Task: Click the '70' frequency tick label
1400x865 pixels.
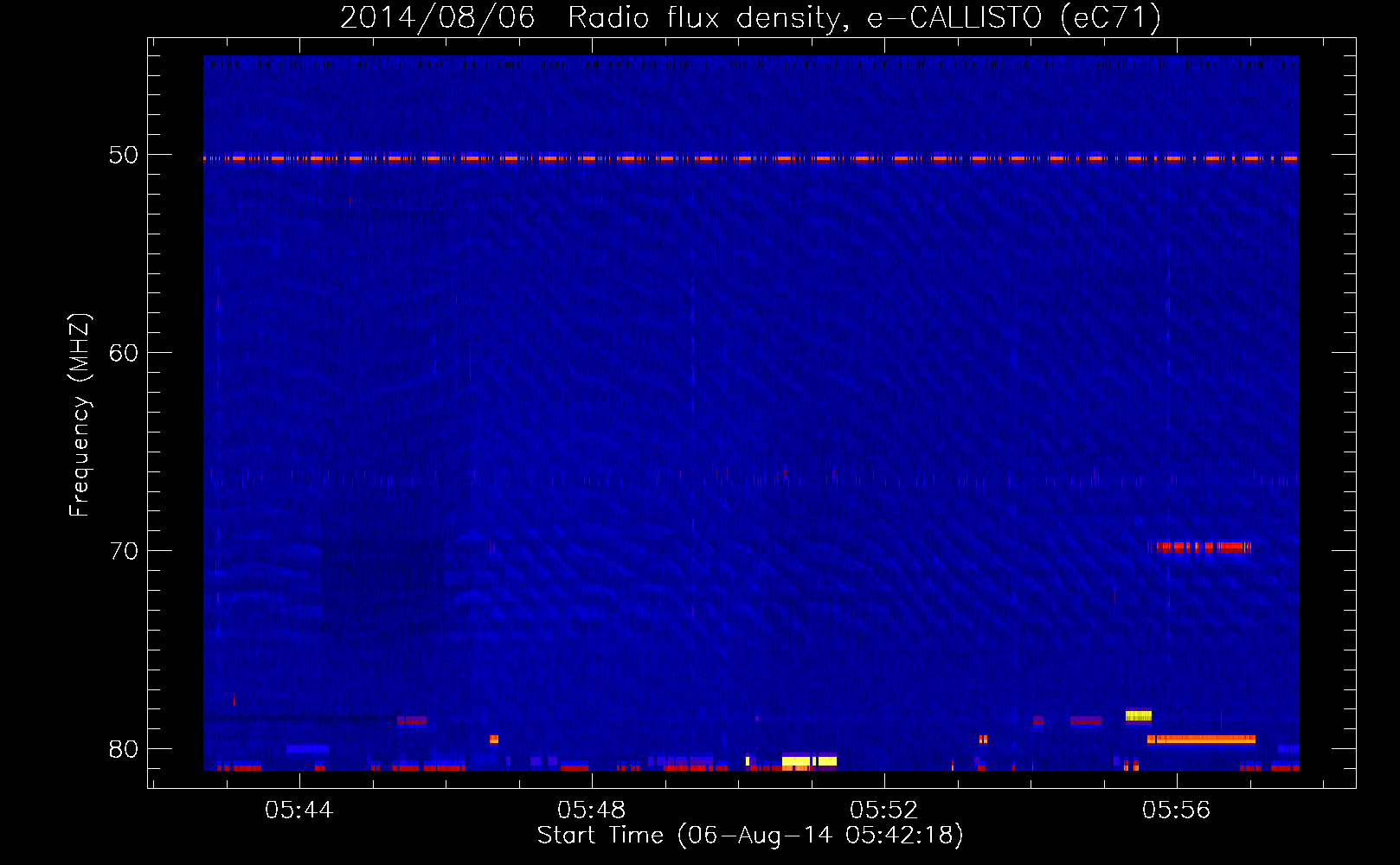Action: (123, 551)
